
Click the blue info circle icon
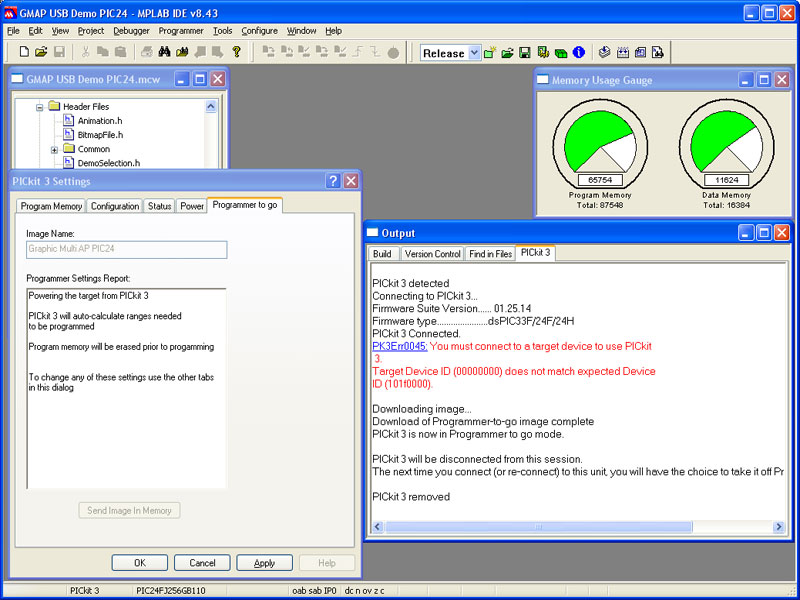pos(579,53)
